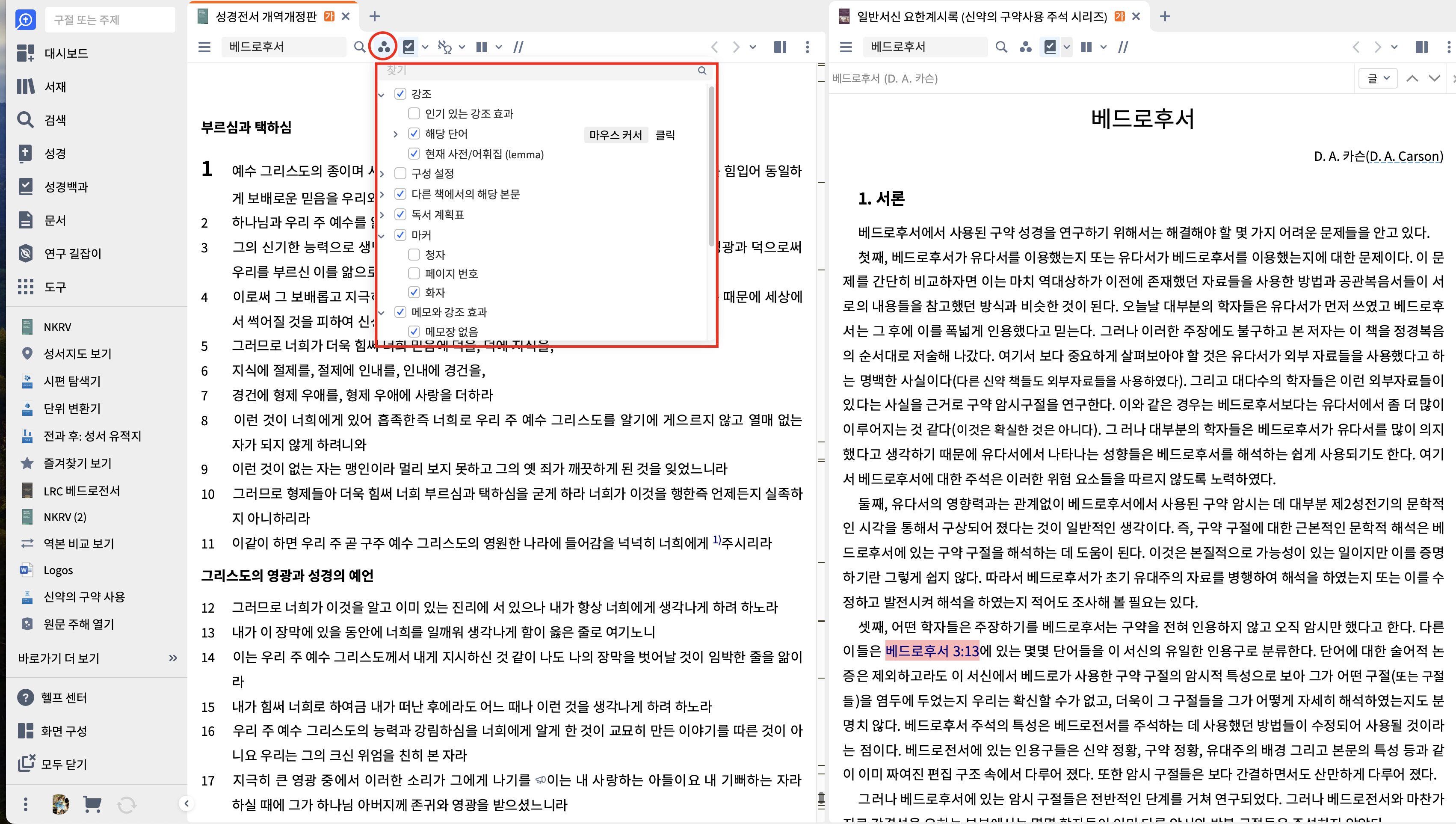Image resolution: width=1456 pixels, height=824 pixels.
Task: Enable the 구성 설정 checkbox
Action: coord(400,173)
